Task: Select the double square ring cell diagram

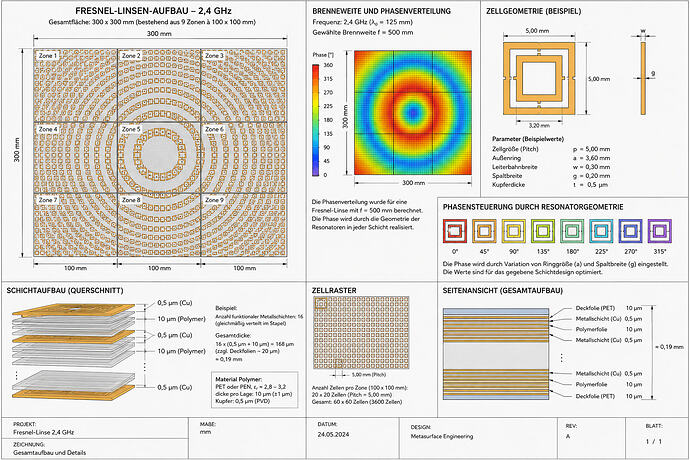Action: (539, 79)
